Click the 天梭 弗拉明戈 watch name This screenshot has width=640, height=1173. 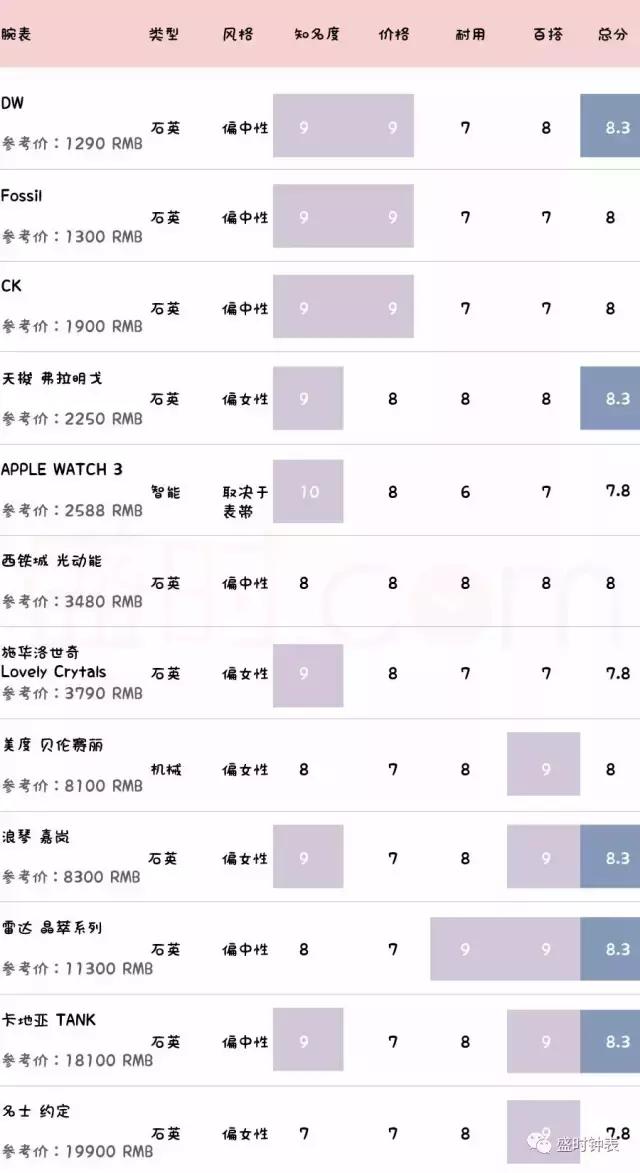51,378
